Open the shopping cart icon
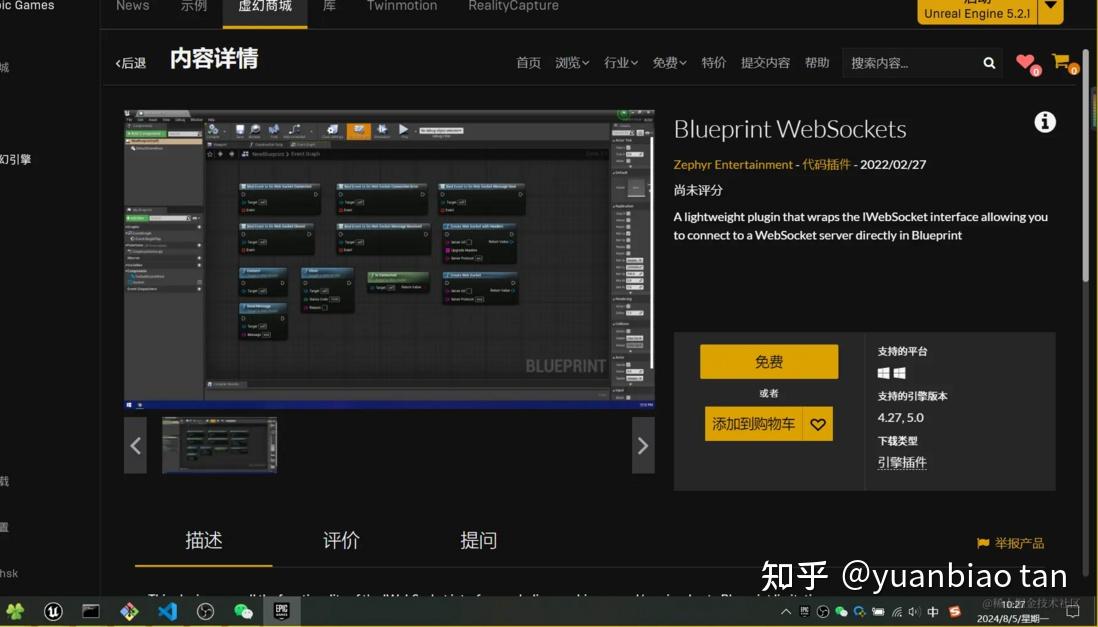The image size is (1098, 627). pos(1062,61)
